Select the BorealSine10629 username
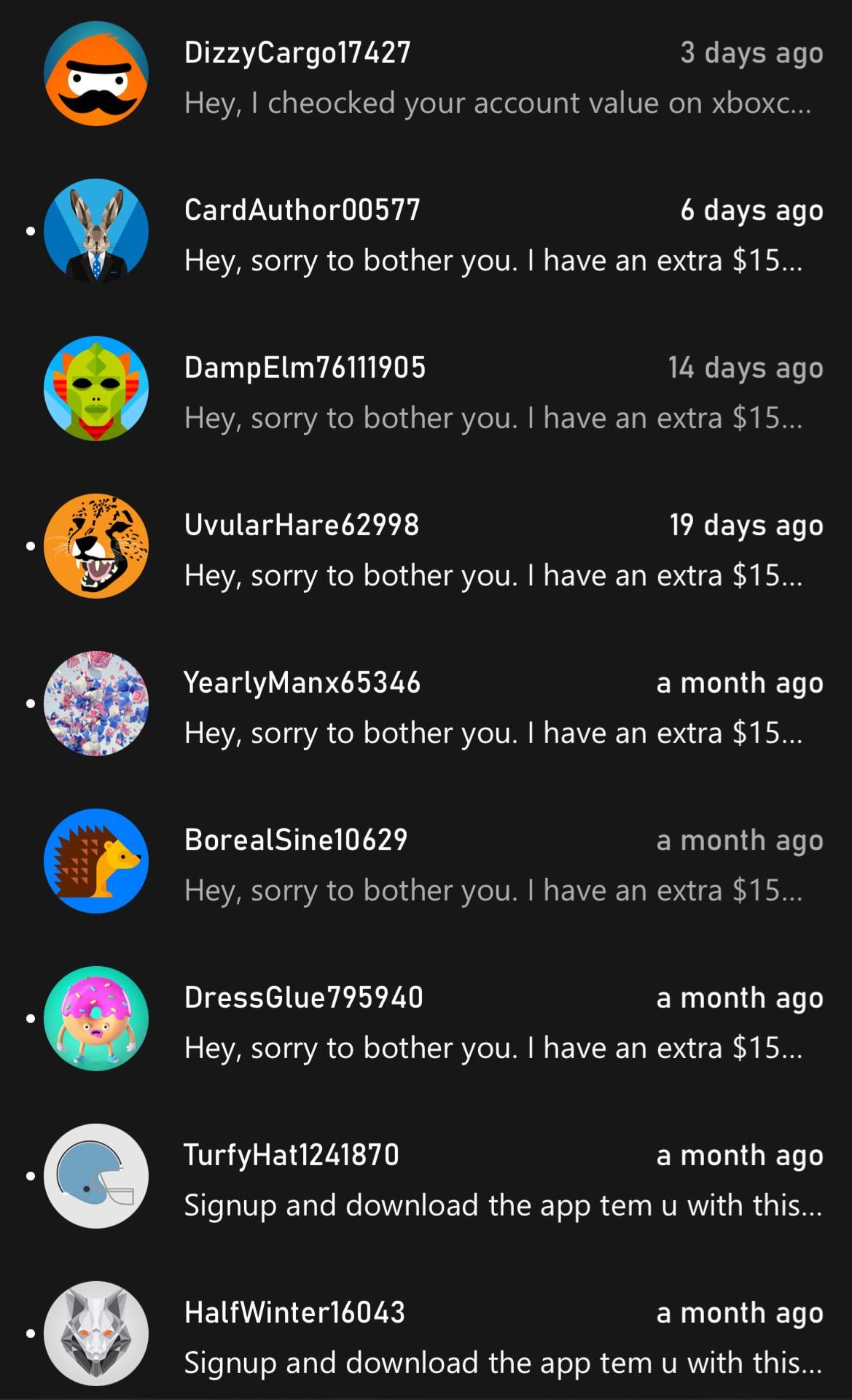 click(x=296, y=840)
